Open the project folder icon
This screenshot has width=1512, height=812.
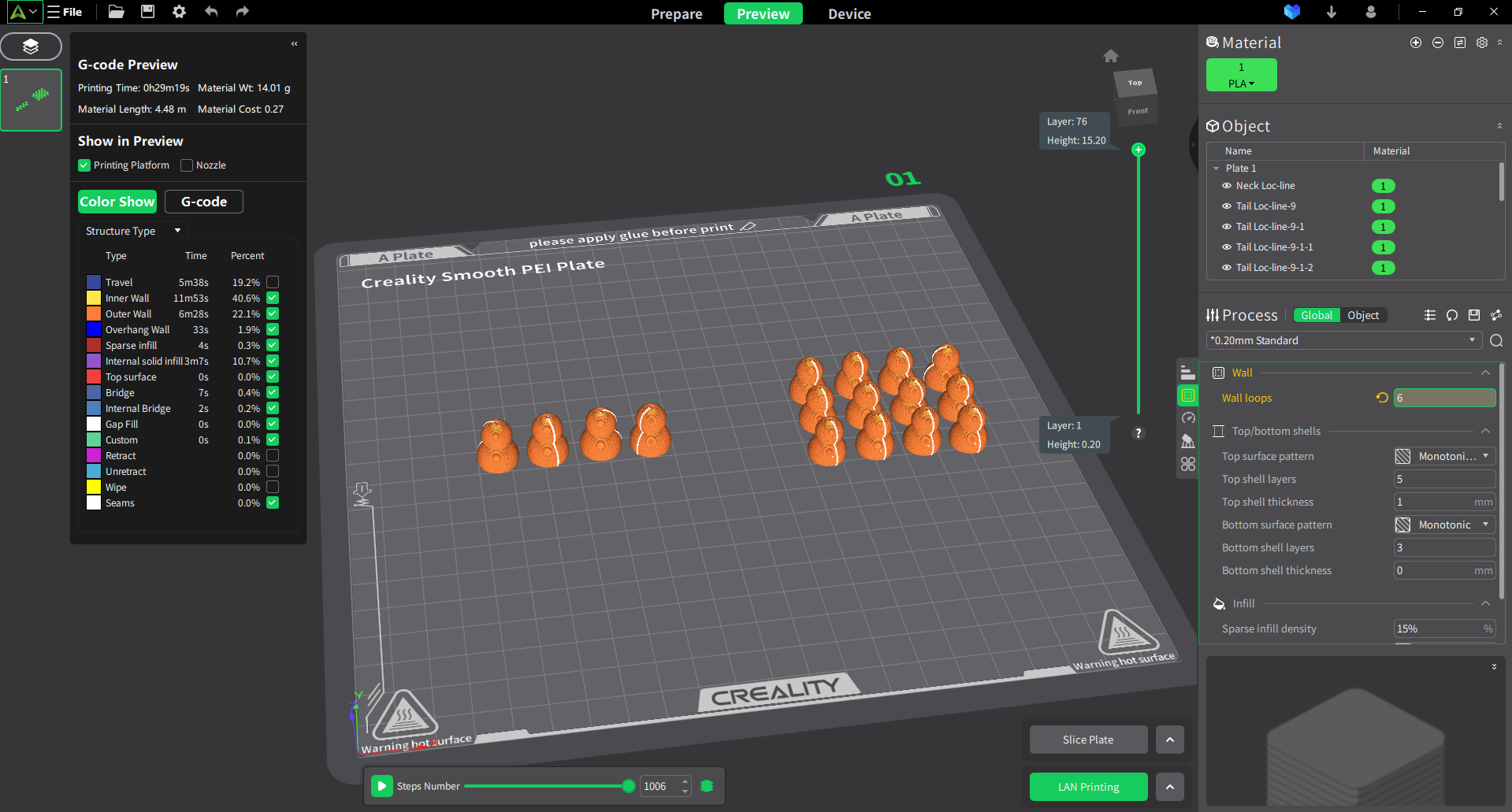point(116,12)
